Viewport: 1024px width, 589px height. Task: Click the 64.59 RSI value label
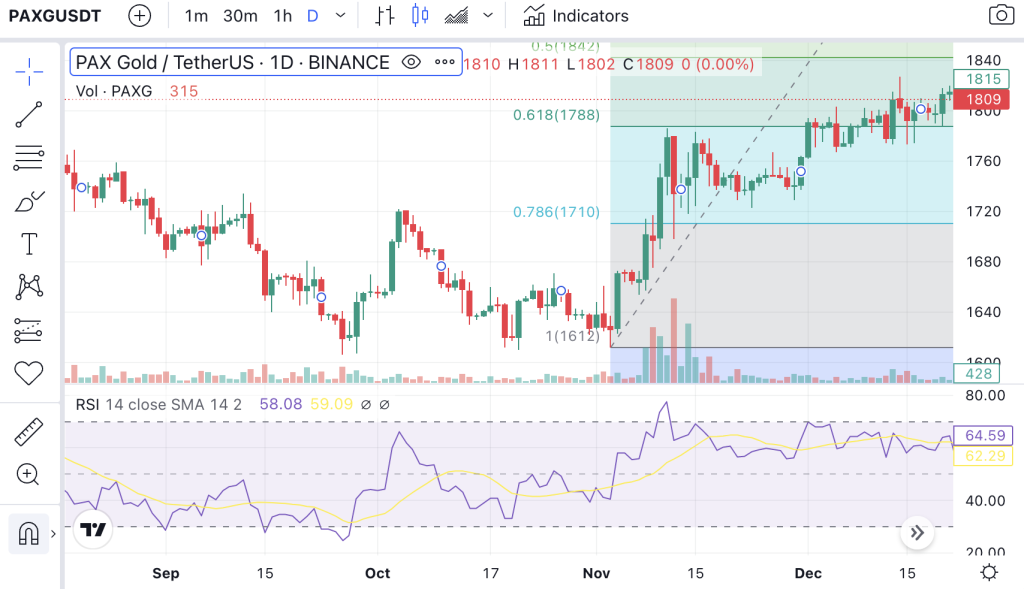point(984,436)
